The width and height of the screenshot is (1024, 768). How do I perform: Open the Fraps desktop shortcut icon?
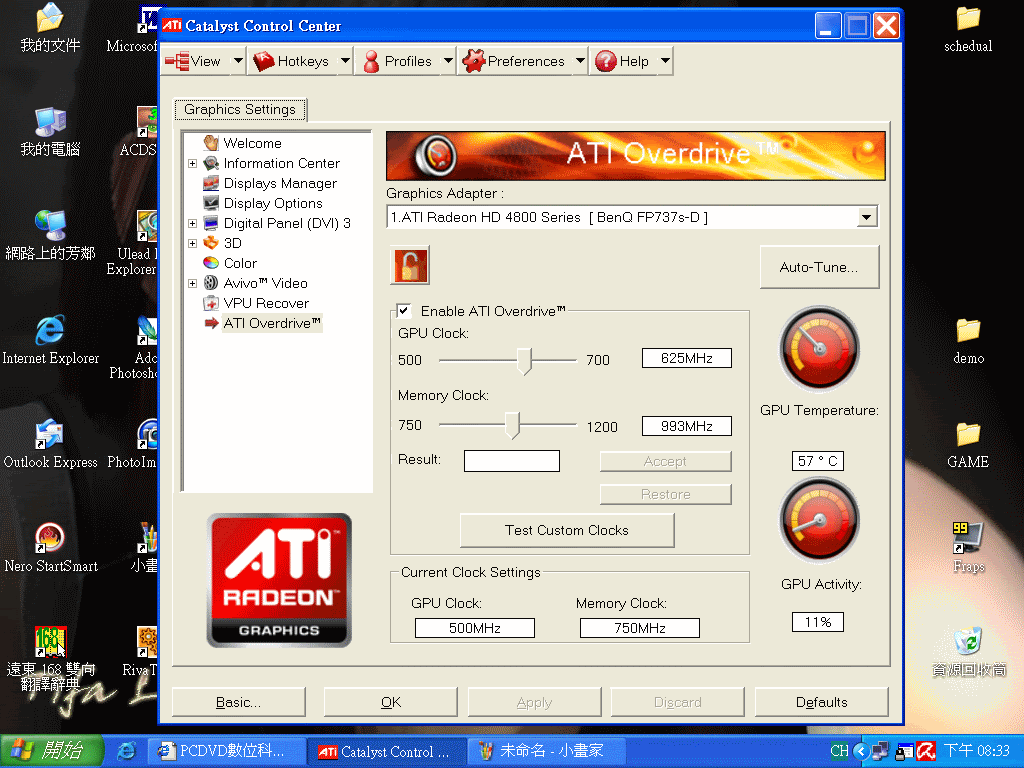click(x=967, y=539)
